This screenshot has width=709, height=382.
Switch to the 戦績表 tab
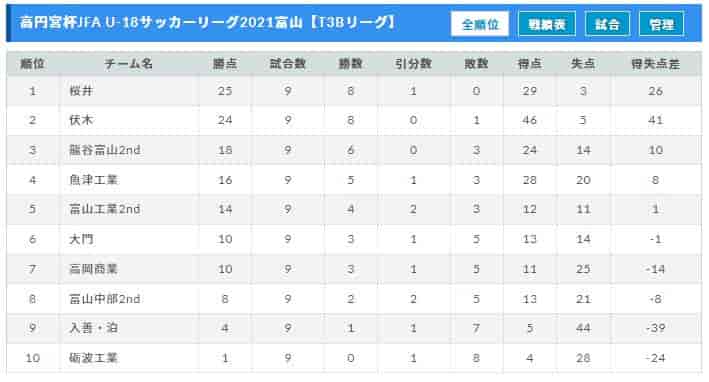[547, 24]
